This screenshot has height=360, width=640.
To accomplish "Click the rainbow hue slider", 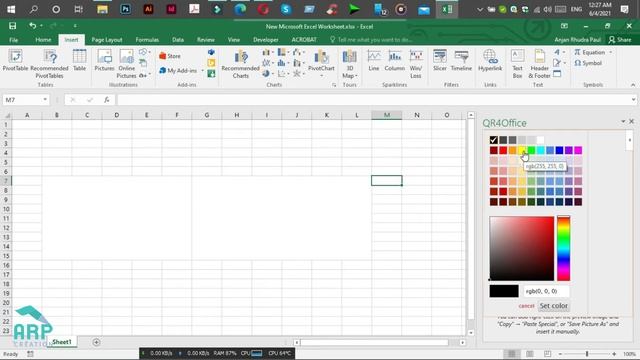I will point(563,249).
